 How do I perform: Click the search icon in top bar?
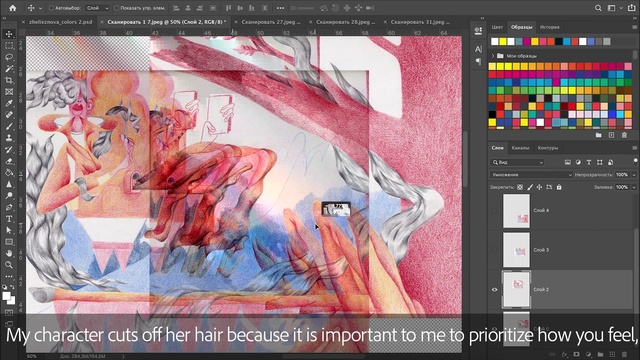point(598,8)
